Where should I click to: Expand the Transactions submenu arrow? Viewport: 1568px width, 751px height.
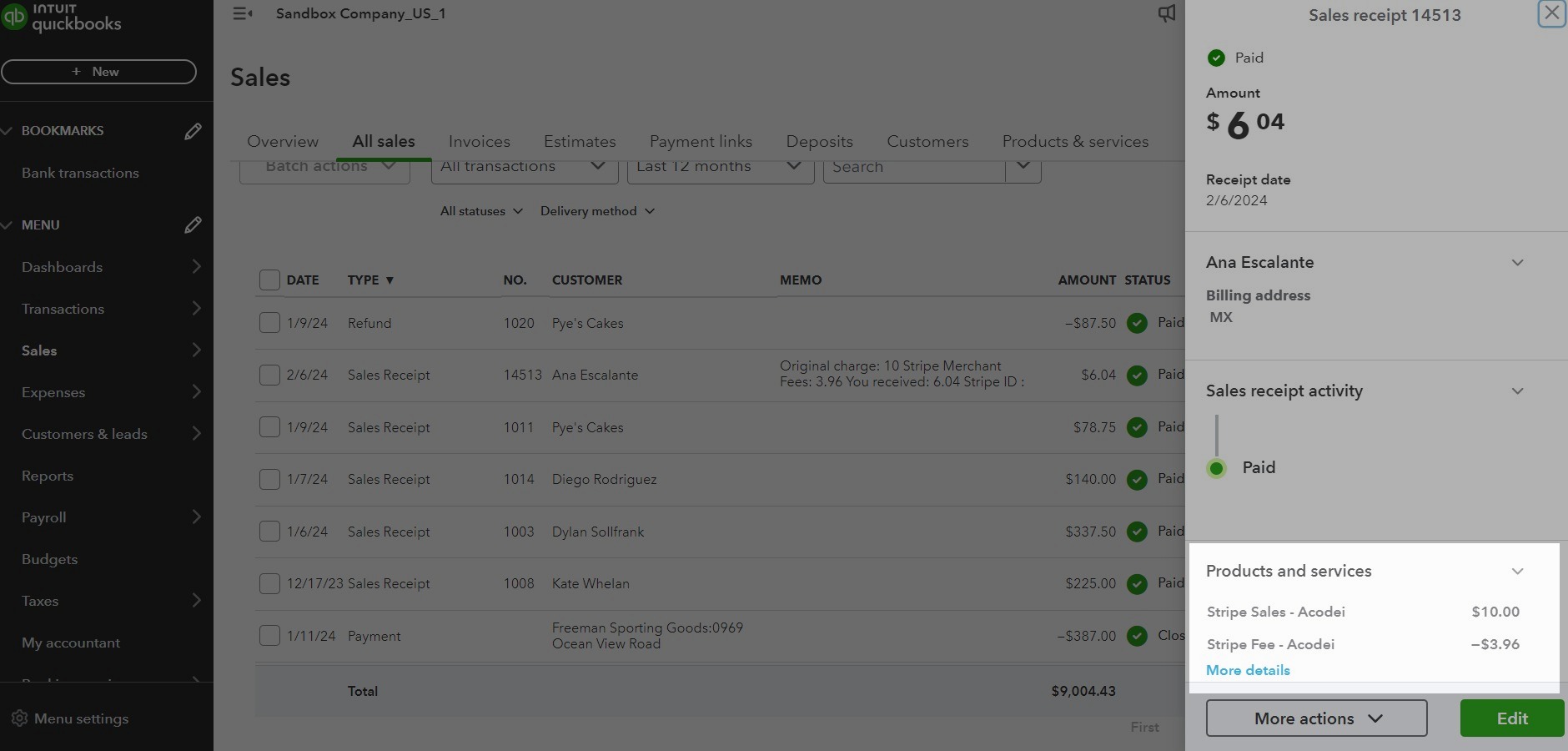[196, 308]
